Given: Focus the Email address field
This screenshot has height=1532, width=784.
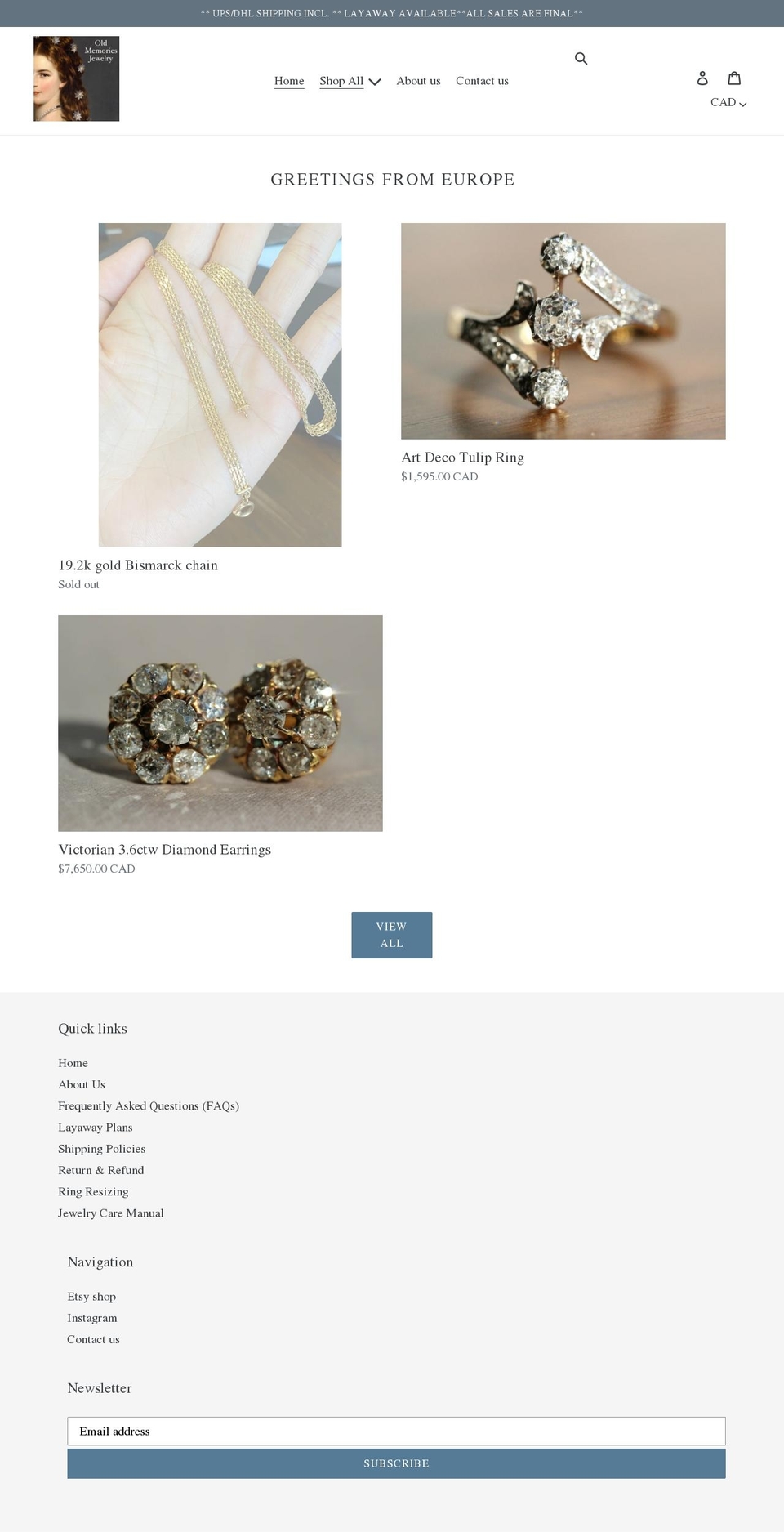Looking at the screenshot, I should coord(396,1431).
